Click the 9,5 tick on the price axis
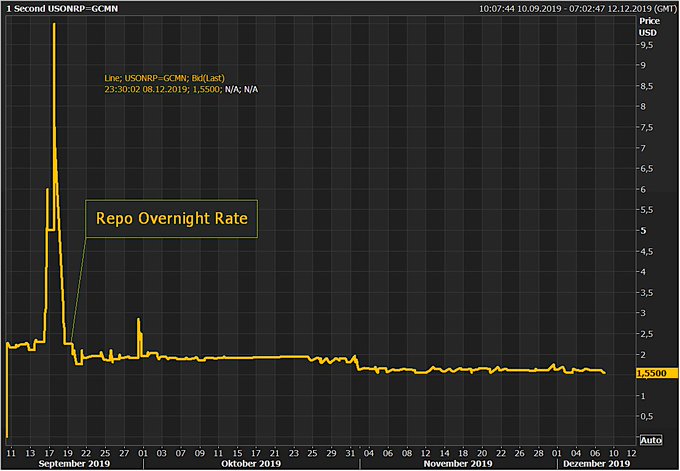This screenshot has width=680, height=471. pyautogui.click(x=646, y=45)
